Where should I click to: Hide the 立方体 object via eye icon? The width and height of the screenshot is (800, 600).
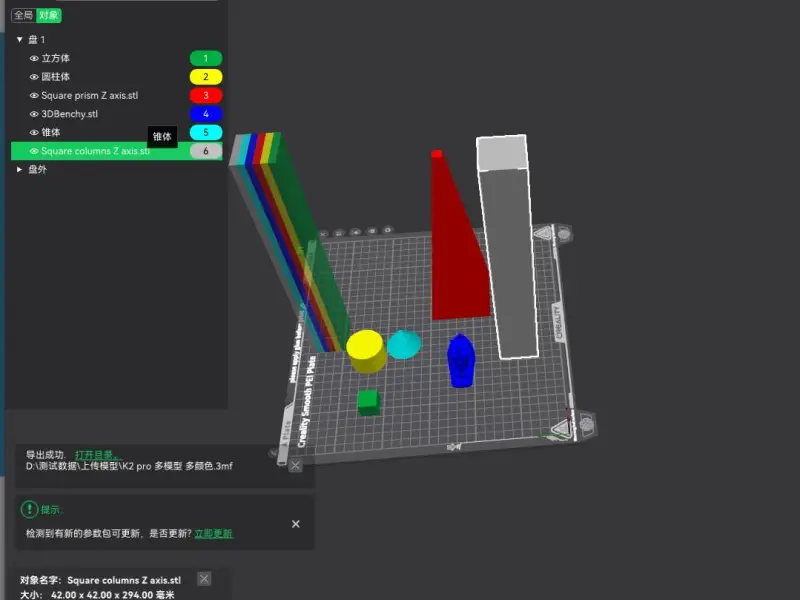[34, 59]
